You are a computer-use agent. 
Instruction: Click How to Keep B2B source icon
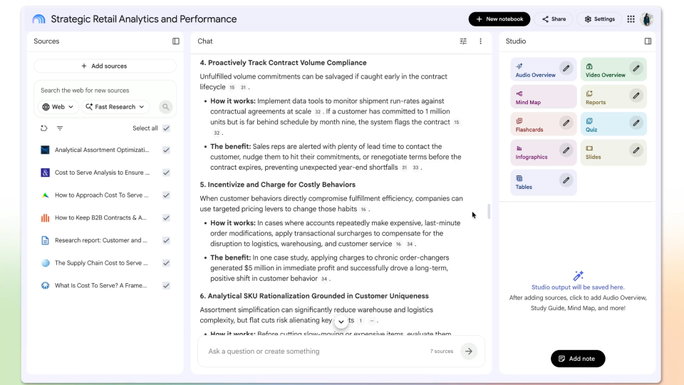(45, 218)
